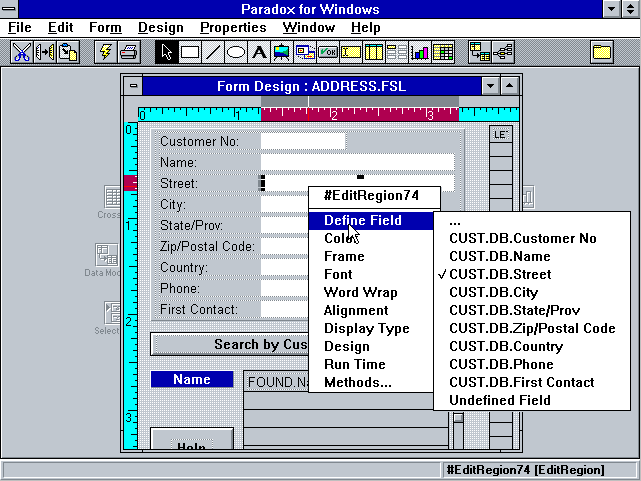The height and width of the screenshot is (481, 641).
Task: Choose Undefined Field option
Action: point(532,400)
